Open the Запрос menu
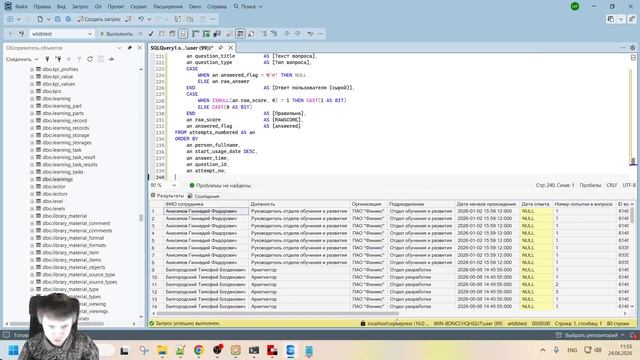Image resolution: width=640 pixels, height=360 pixels. click(x=80, y=7)
